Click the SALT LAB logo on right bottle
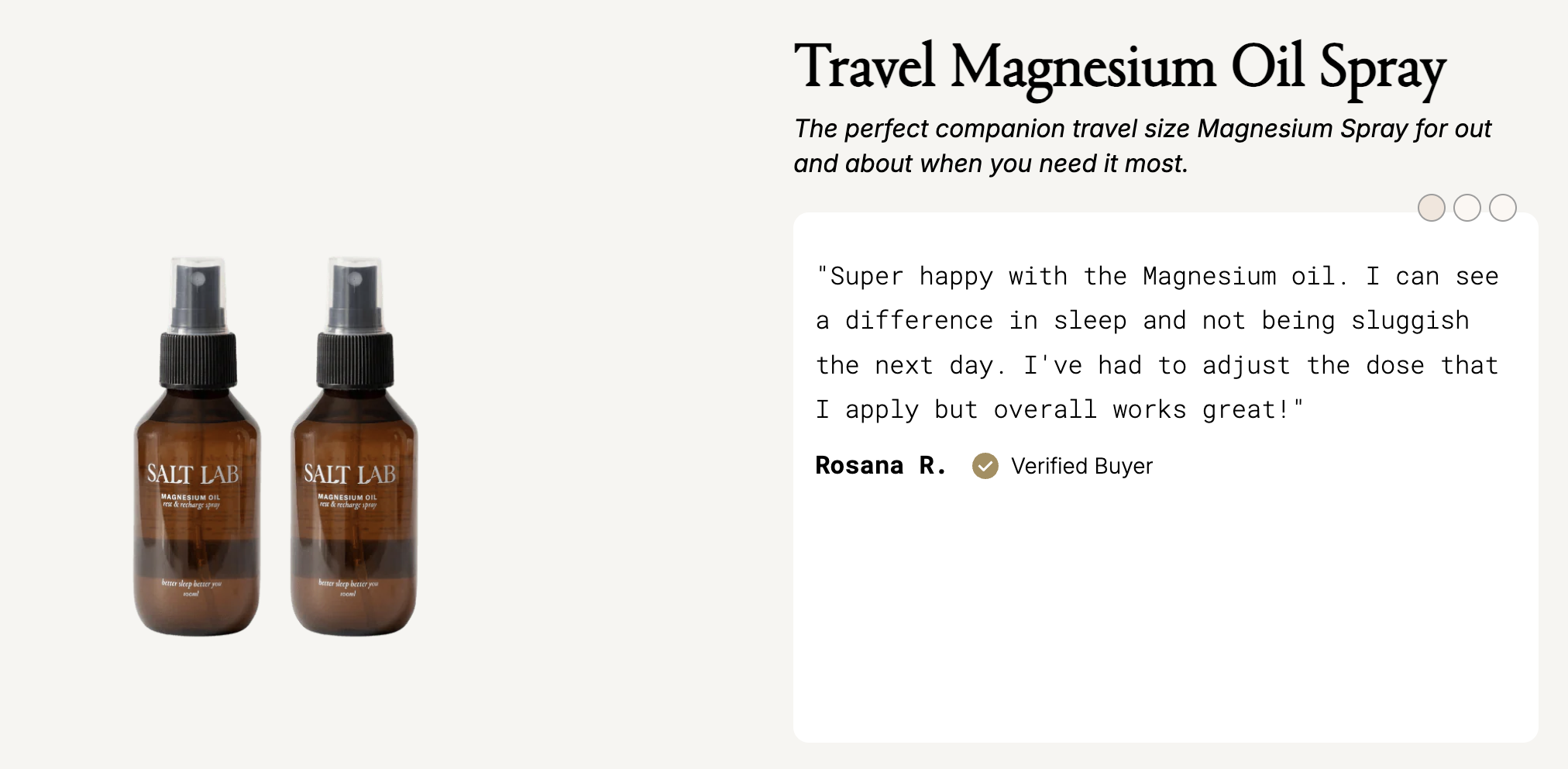1568x769 pixels. [349, 474]
